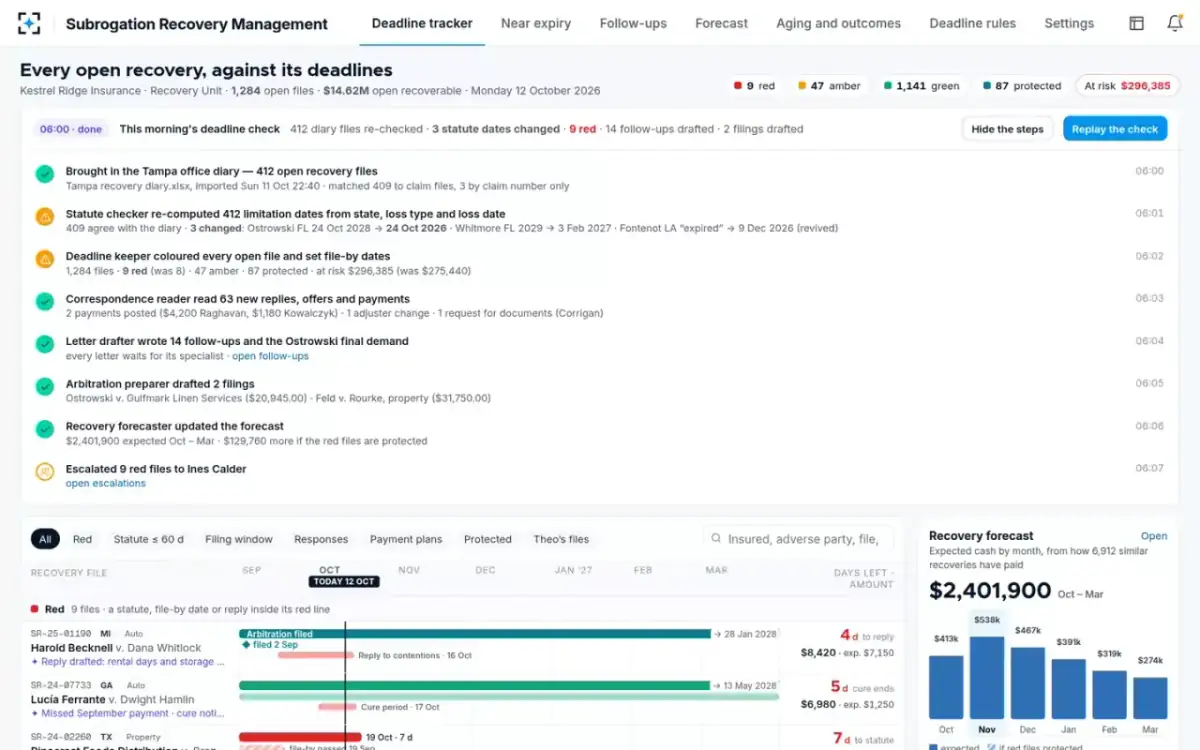Show only Protected files
The width and height of the screenshot is (1200, 750).
pos(488,539)
